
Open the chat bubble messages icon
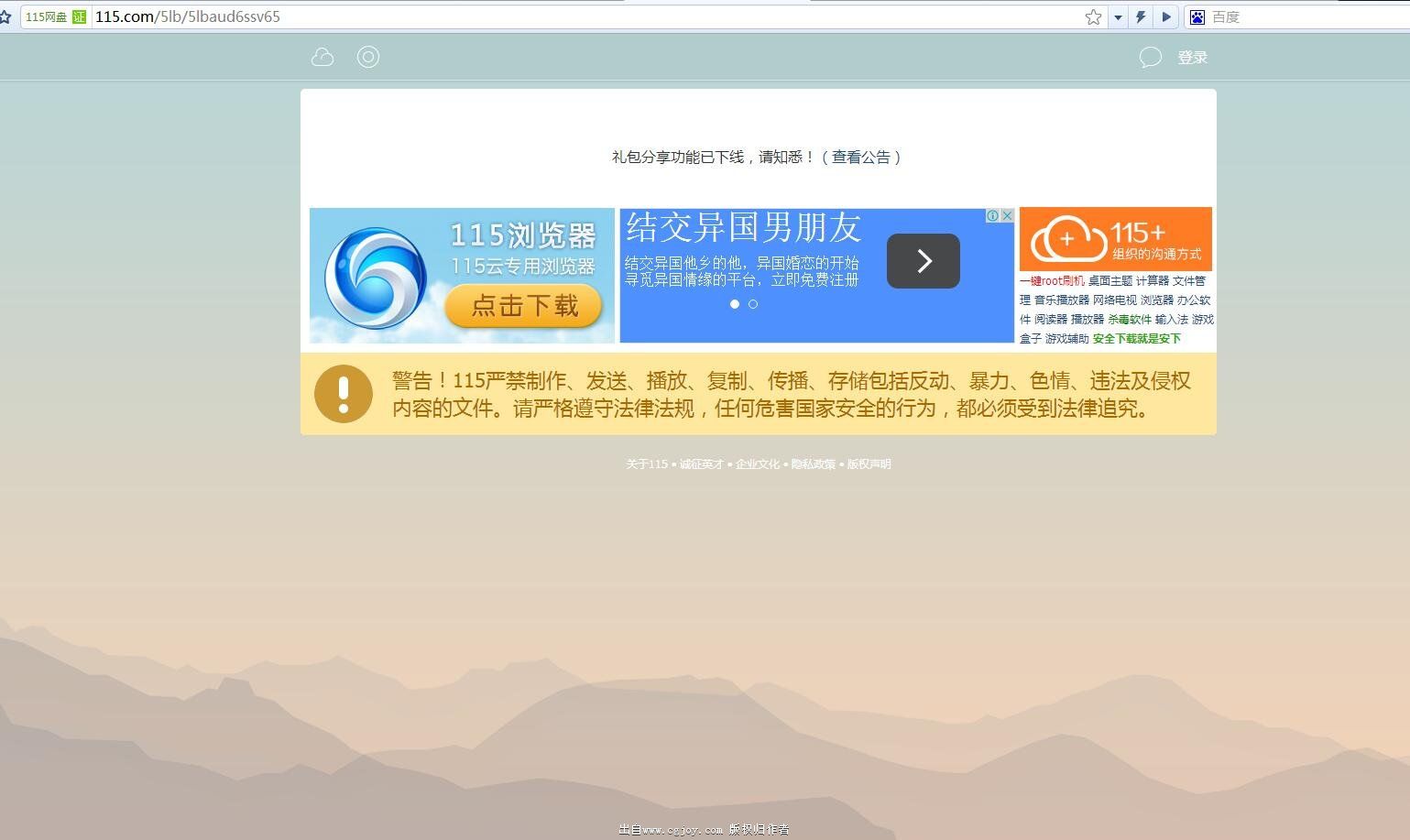click(1151, 58)
